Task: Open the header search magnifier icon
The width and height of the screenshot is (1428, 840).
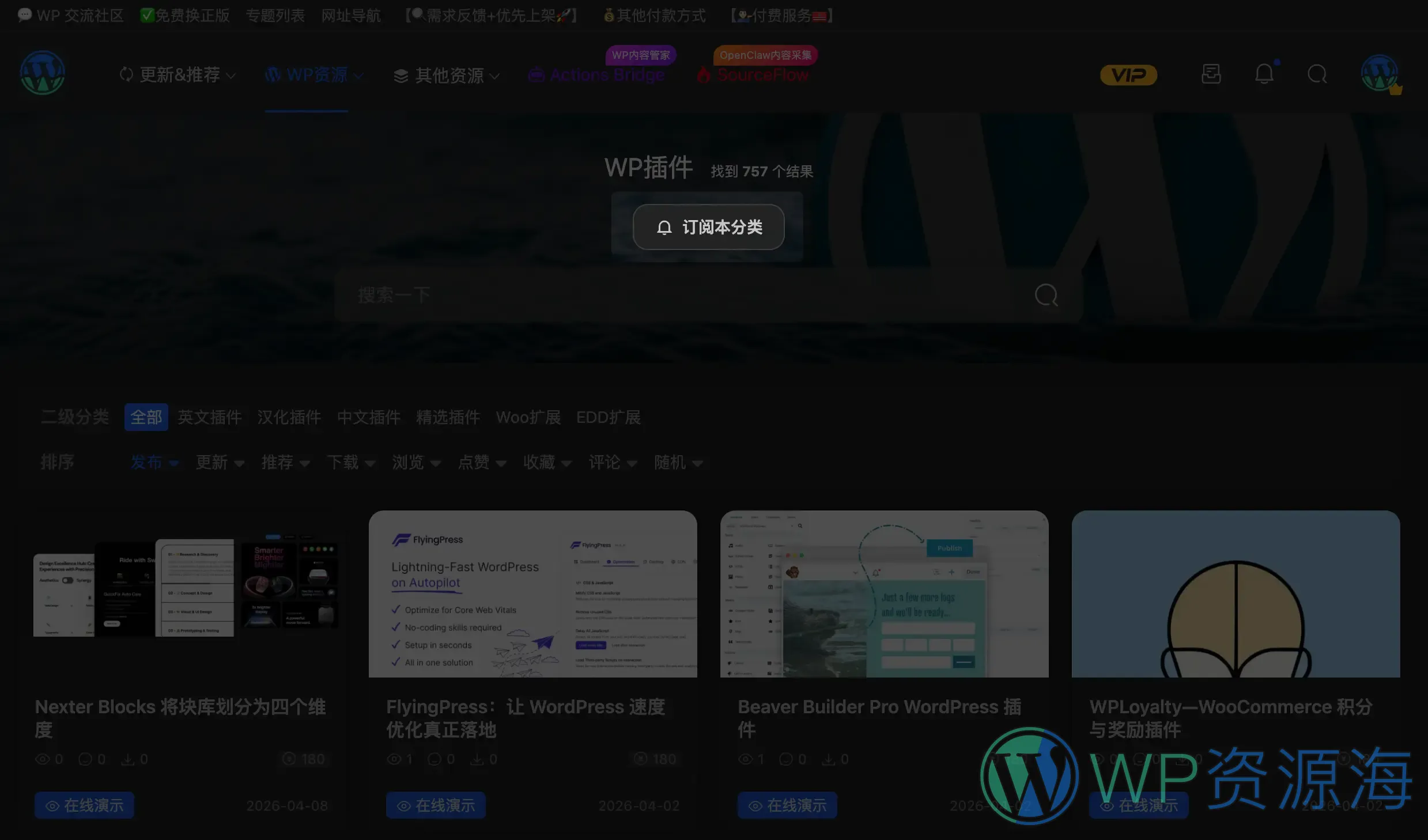Action: click(x=1317, y=74)
